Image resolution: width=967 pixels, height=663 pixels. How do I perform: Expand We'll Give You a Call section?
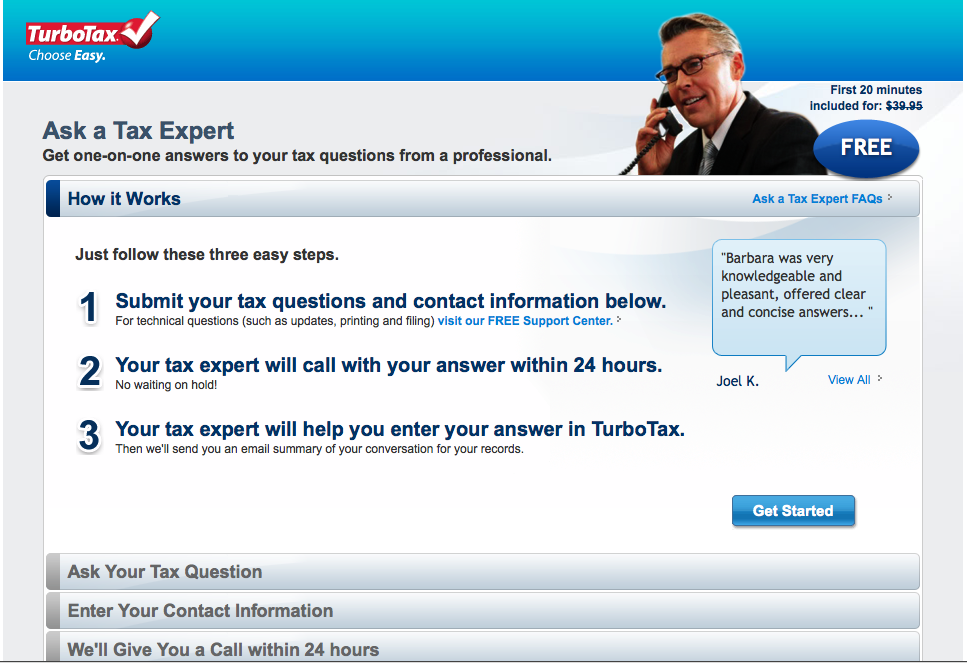[483, 647]
